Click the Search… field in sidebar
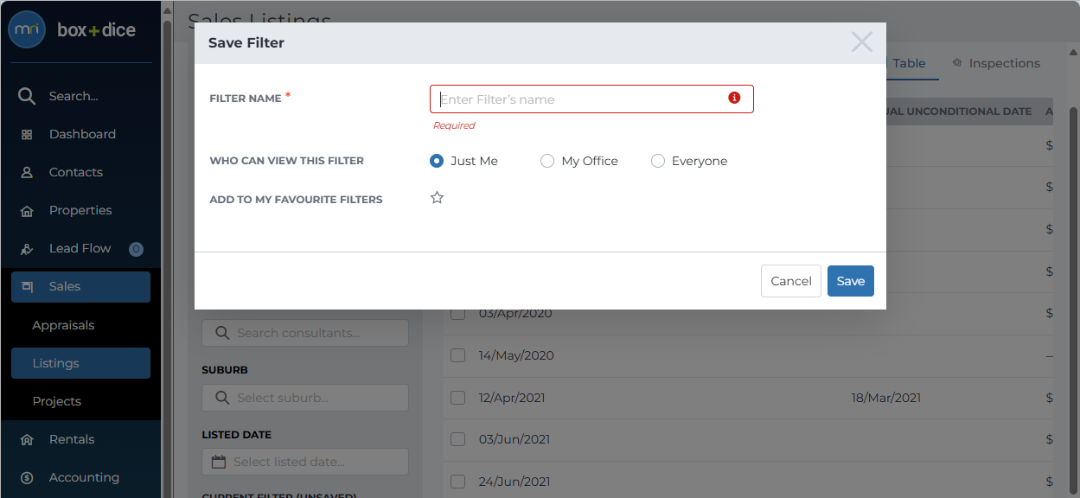 tap(74, 96)
